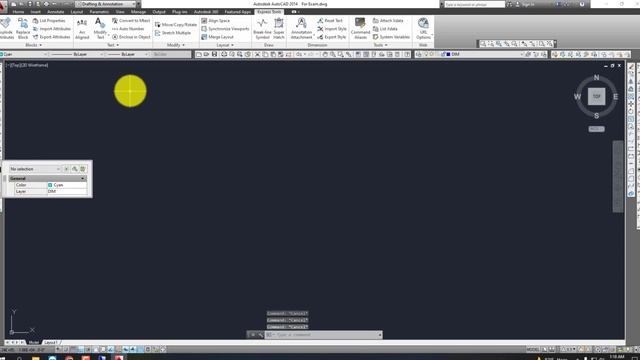Screen dimensions: 640x360
Task: Select the Super Hatch tool
Action: (279, 28)
